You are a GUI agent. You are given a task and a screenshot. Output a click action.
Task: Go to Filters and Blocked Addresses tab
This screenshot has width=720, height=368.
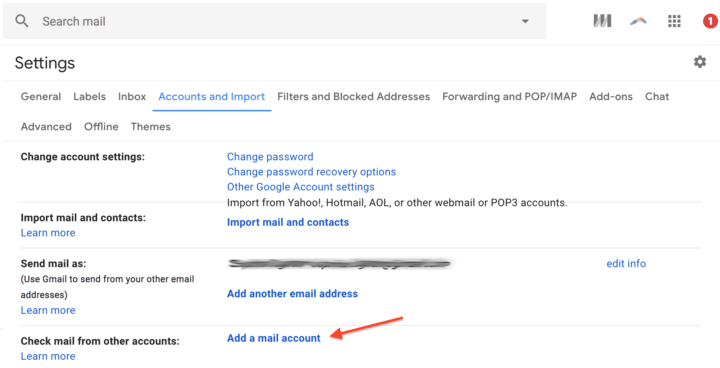tap(354, 96)
